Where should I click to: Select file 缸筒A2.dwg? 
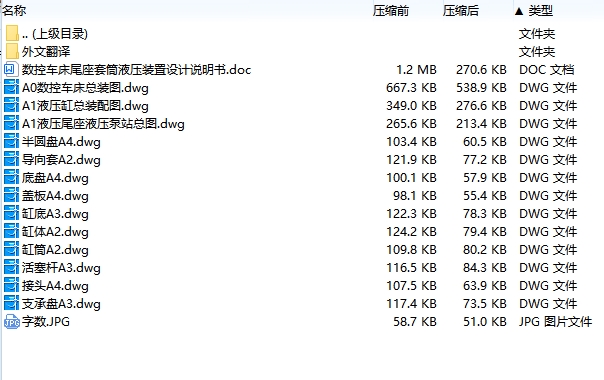point(55,250)
